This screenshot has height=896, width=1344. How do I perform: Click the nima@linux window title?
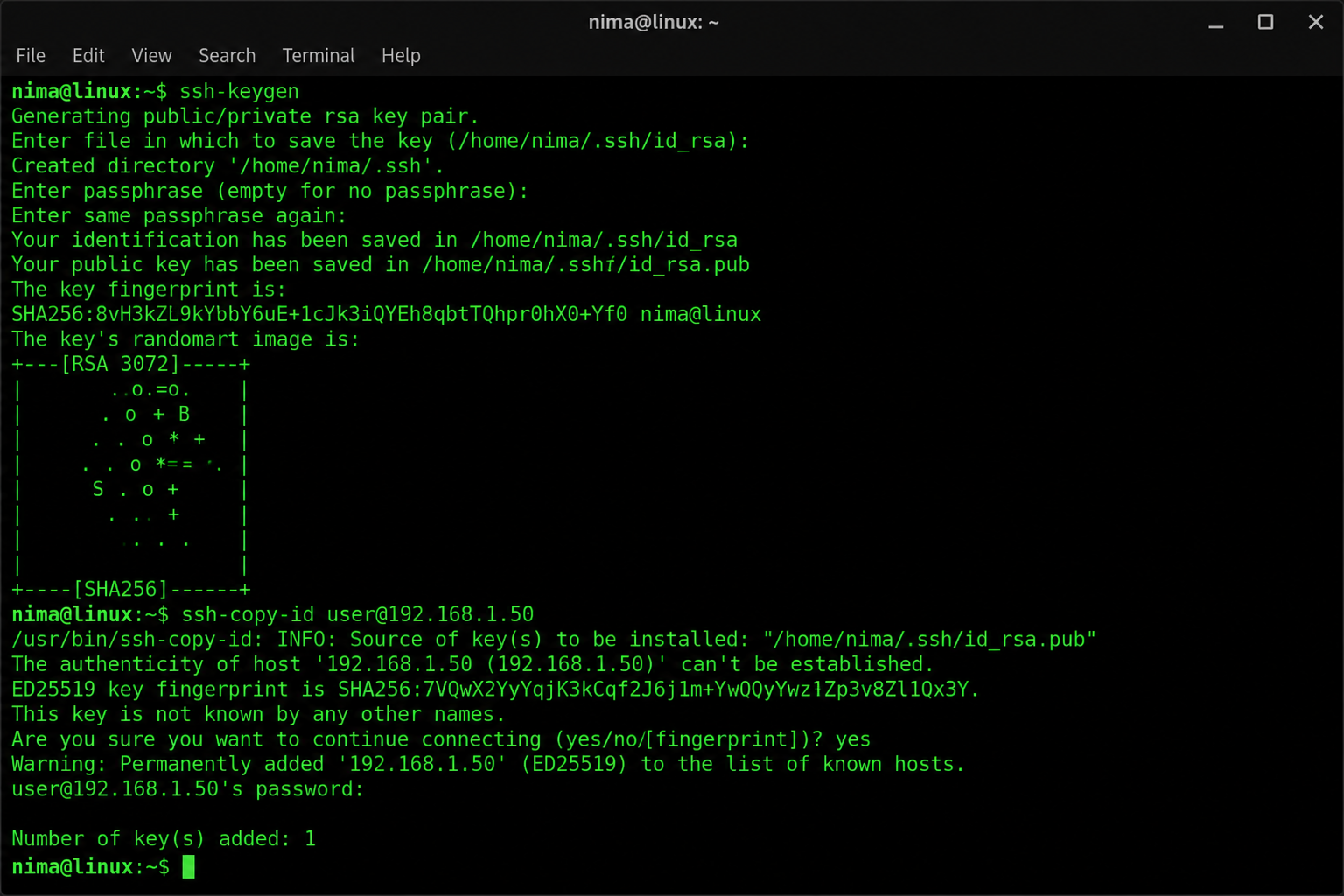pyautogui.click(x=654, y=23)
